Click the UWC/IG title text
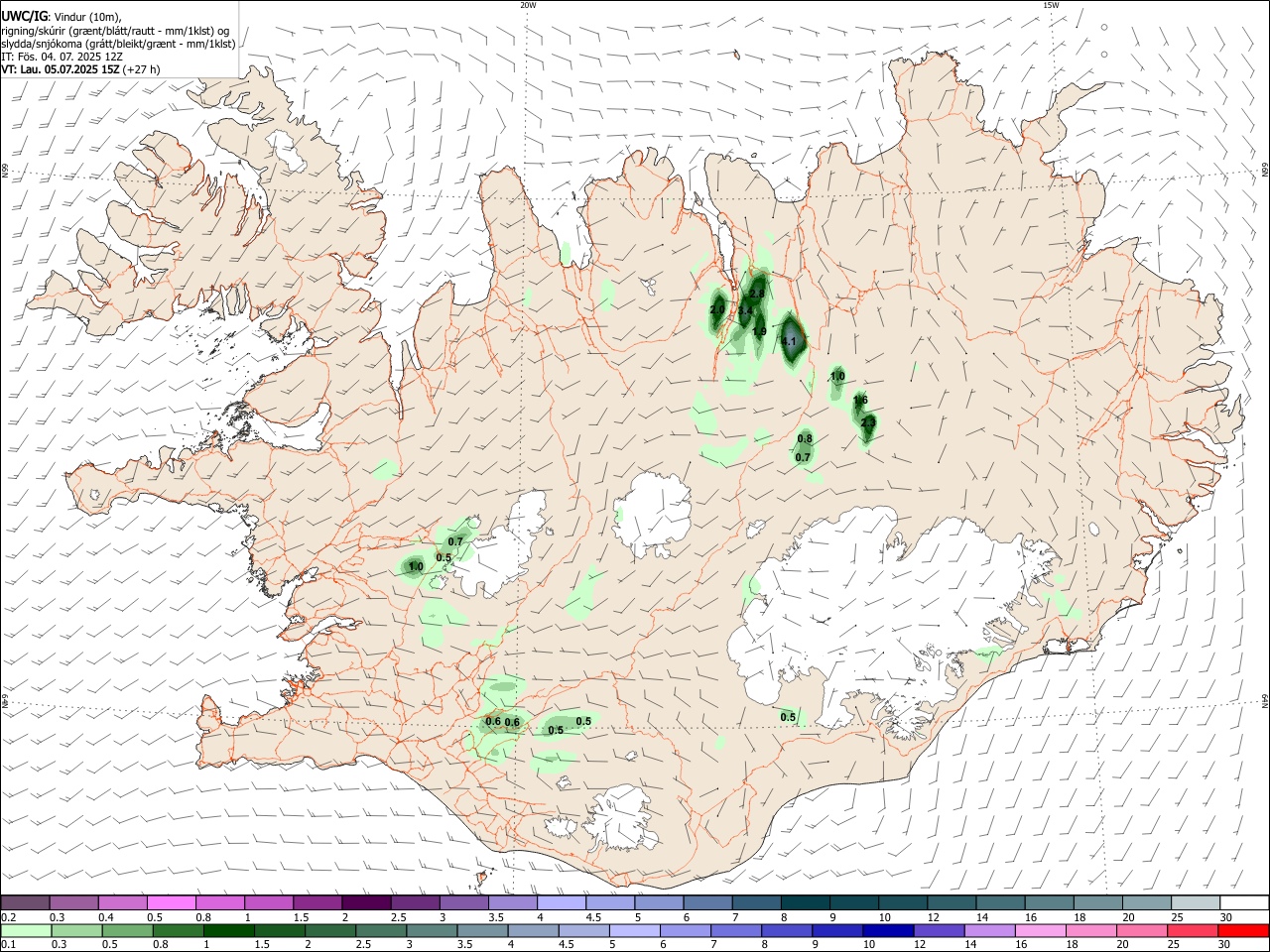 (24, 16)
